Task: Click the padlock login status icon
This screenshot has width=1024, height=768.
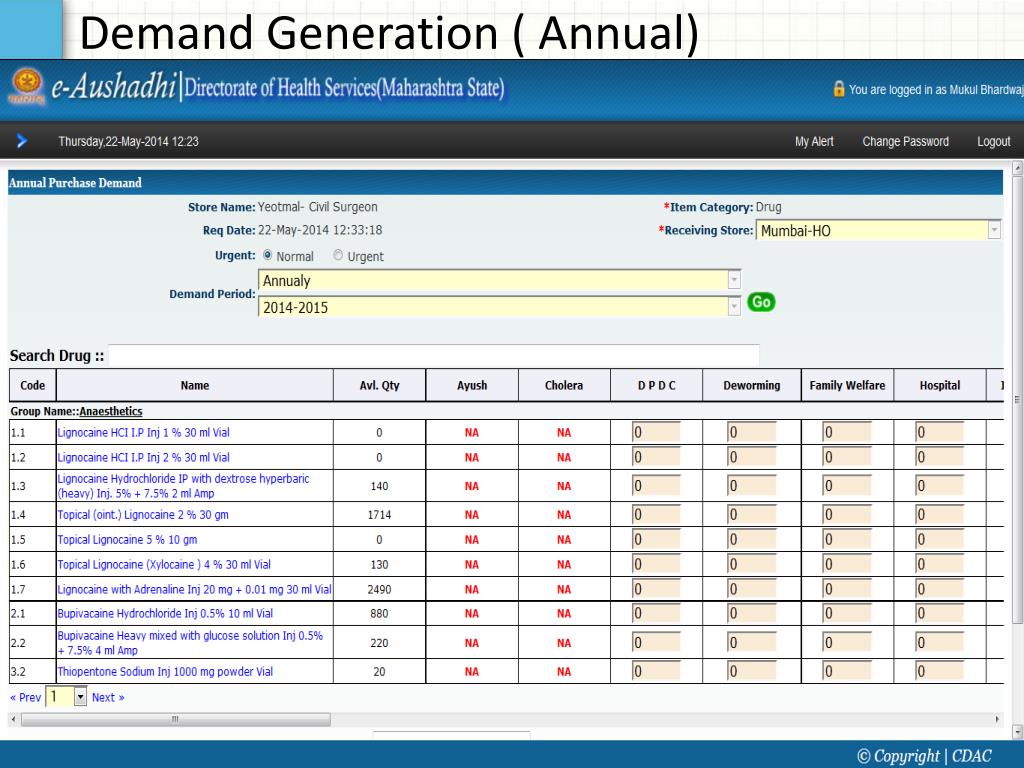Action: point(838,90)
